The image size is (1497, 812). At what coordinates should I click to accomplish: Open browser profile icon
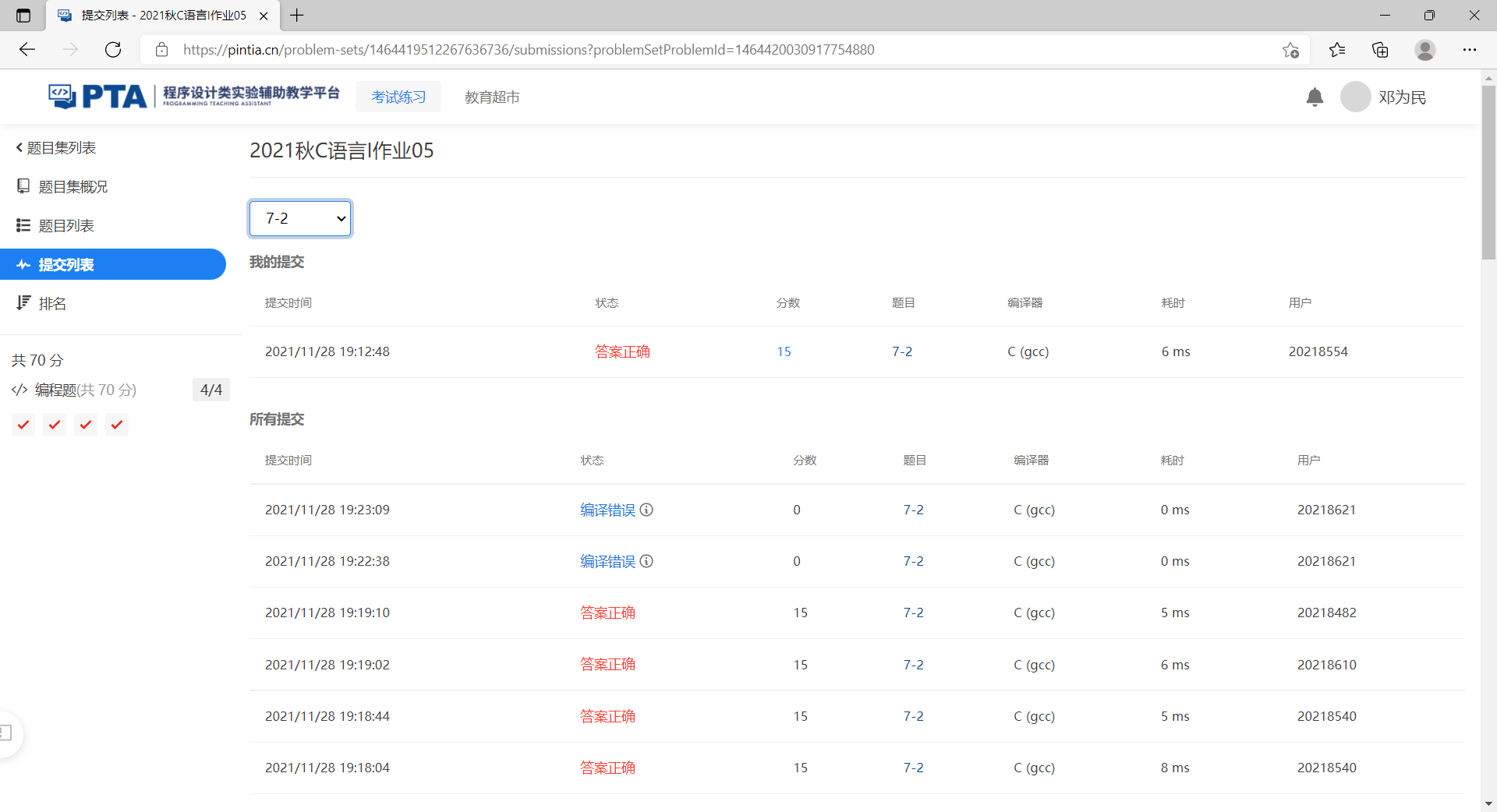tap(1425, 50)
